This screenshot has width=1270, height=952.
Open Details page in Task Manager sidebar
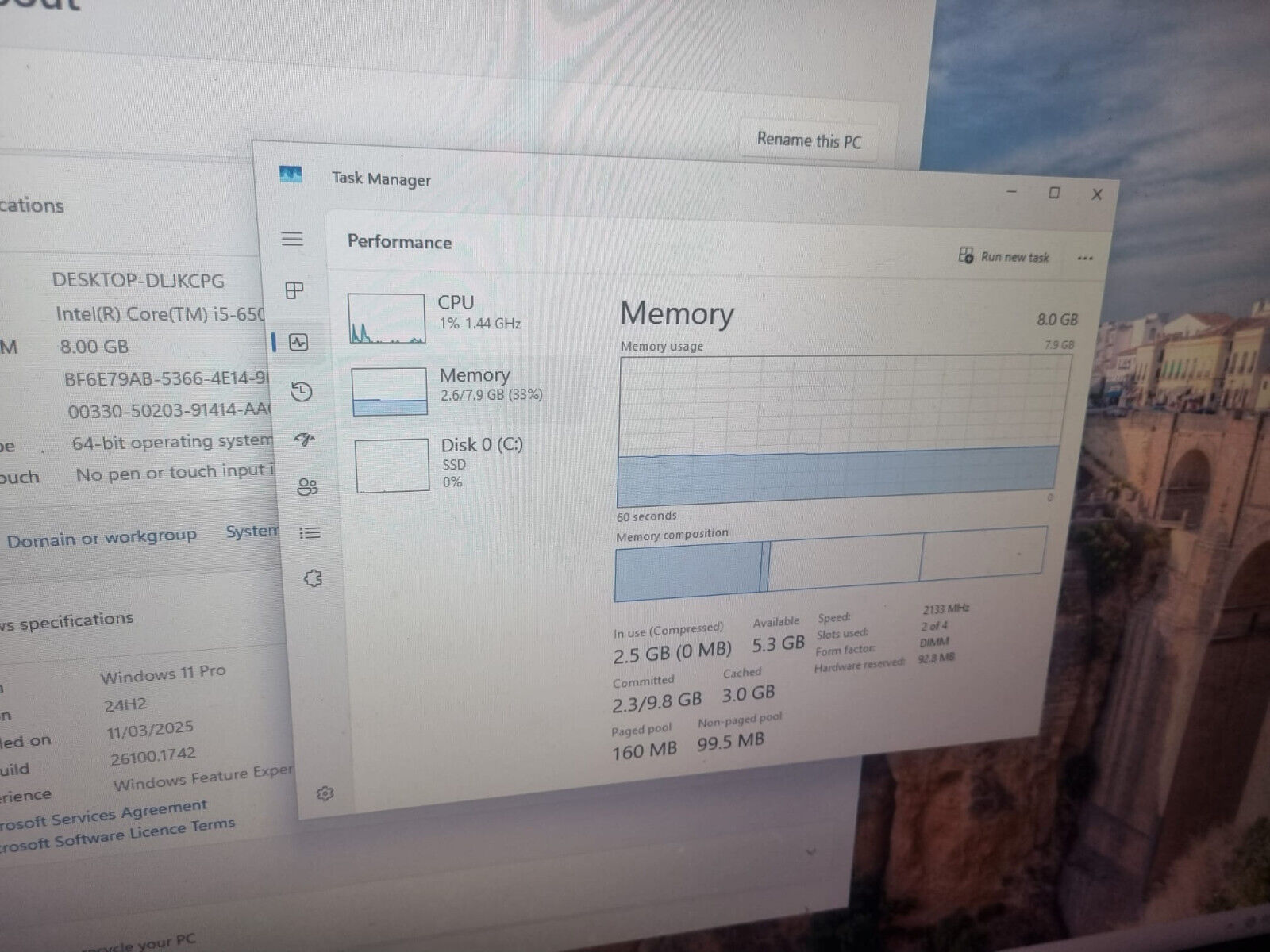point(310,533)
